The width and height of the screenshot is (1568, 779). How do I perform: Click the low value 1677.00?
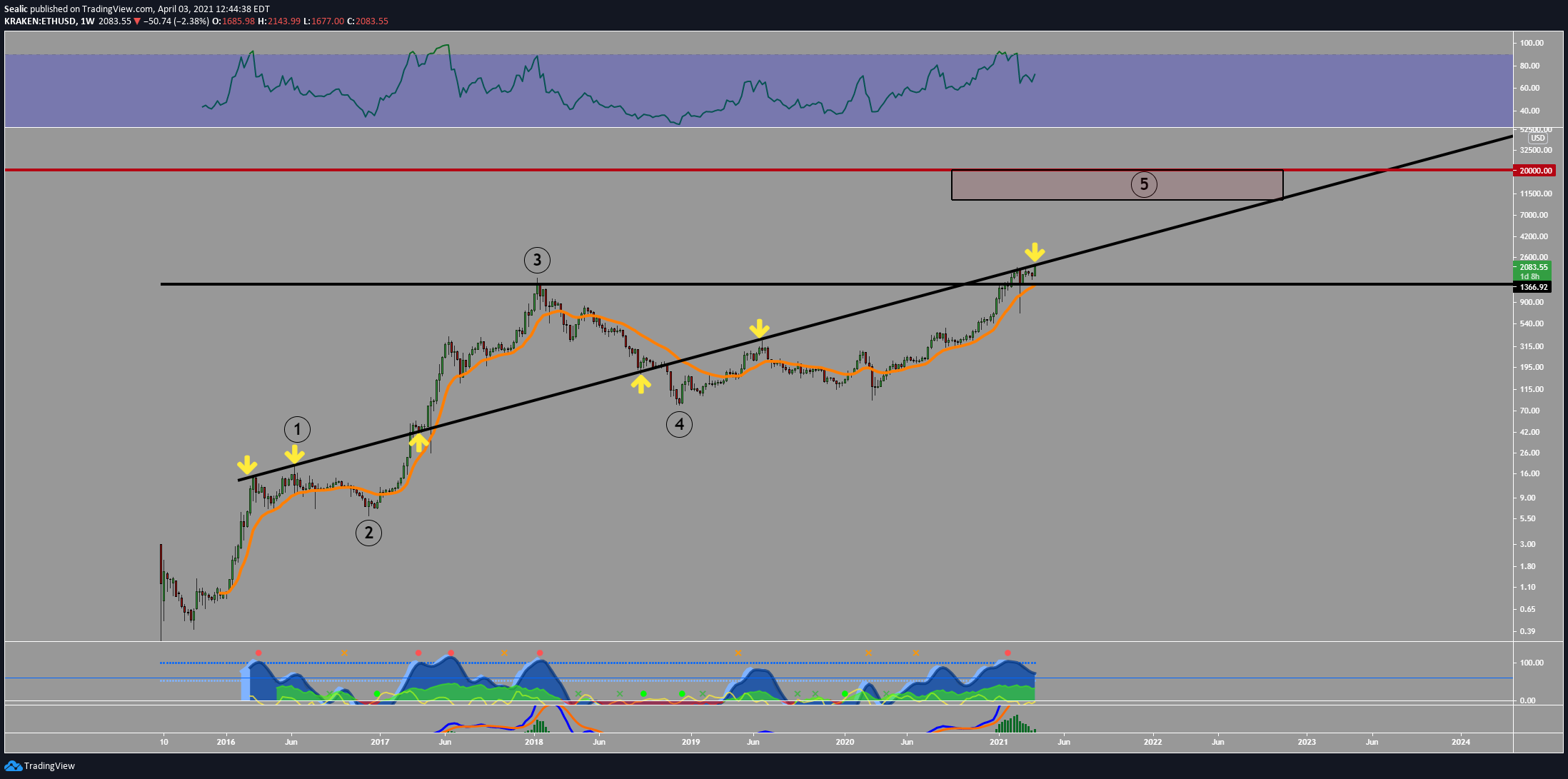click(x=327, y=21)
